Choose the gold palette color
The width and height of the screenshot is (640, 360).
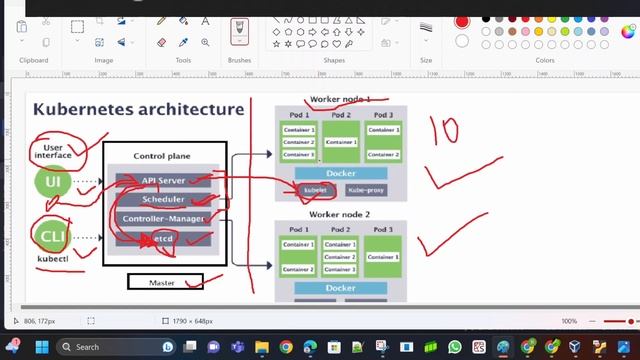click(538, 31)
